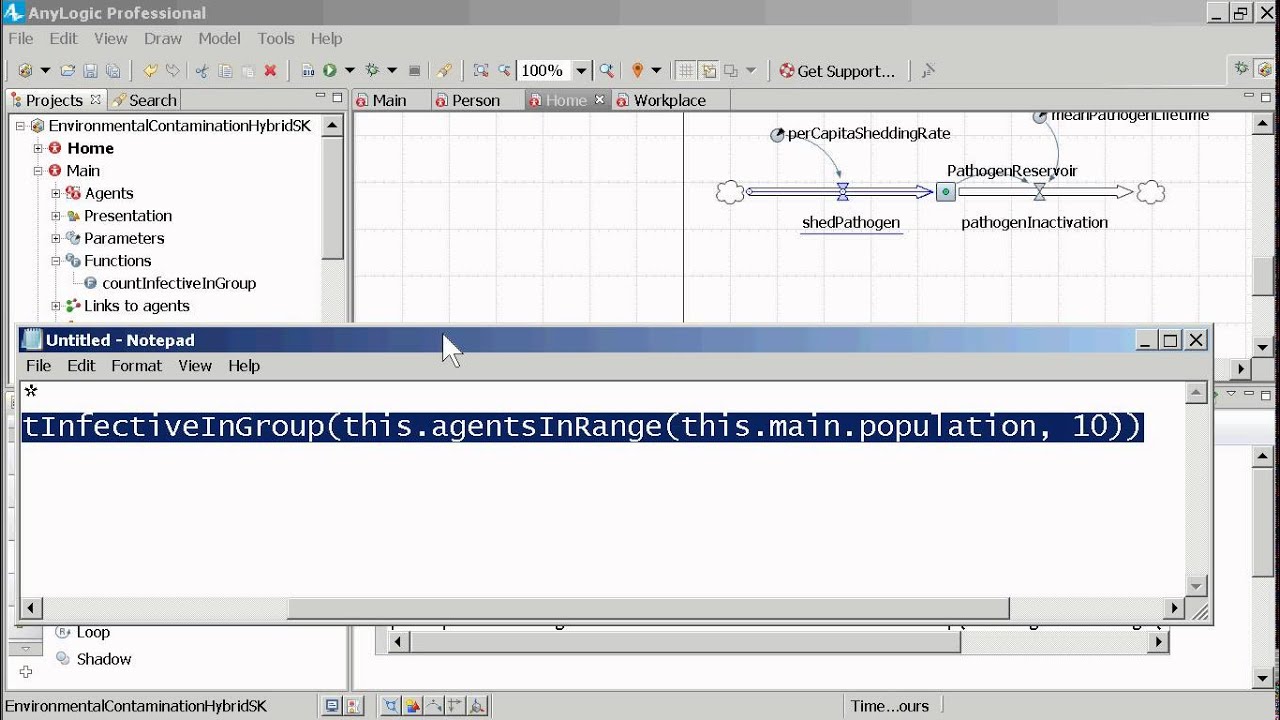Click the green Run model button
The height and width of the screenshot is (720, 1280).
(x=329, y=71)
